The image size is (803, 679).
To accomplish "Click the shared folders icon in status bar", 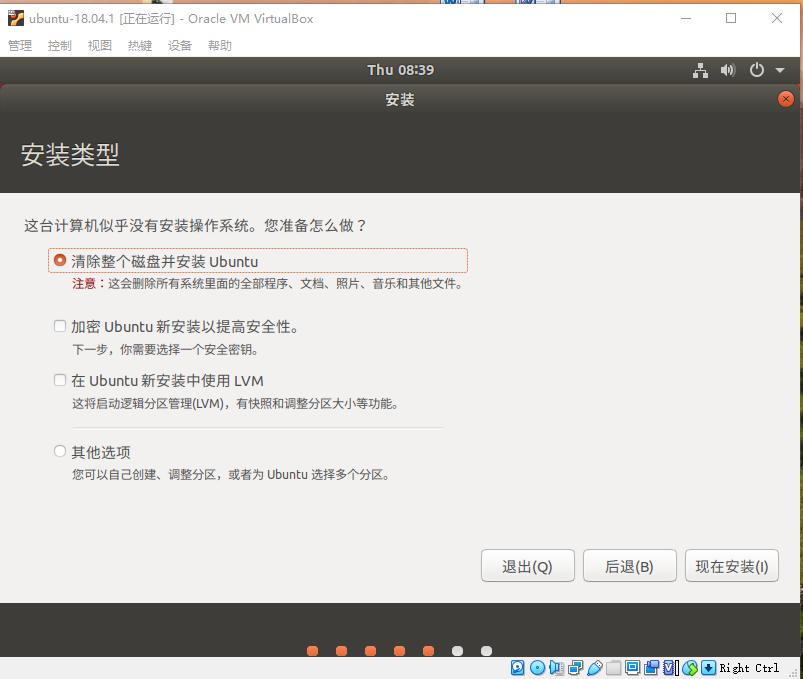I will (x=614, y=668).
